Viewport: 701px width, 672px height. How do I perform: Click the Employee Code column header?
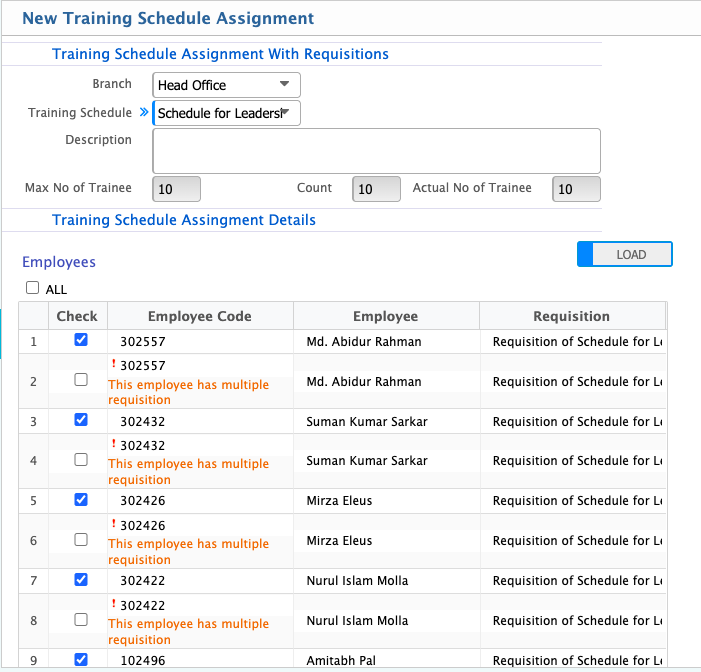point(200,316)
